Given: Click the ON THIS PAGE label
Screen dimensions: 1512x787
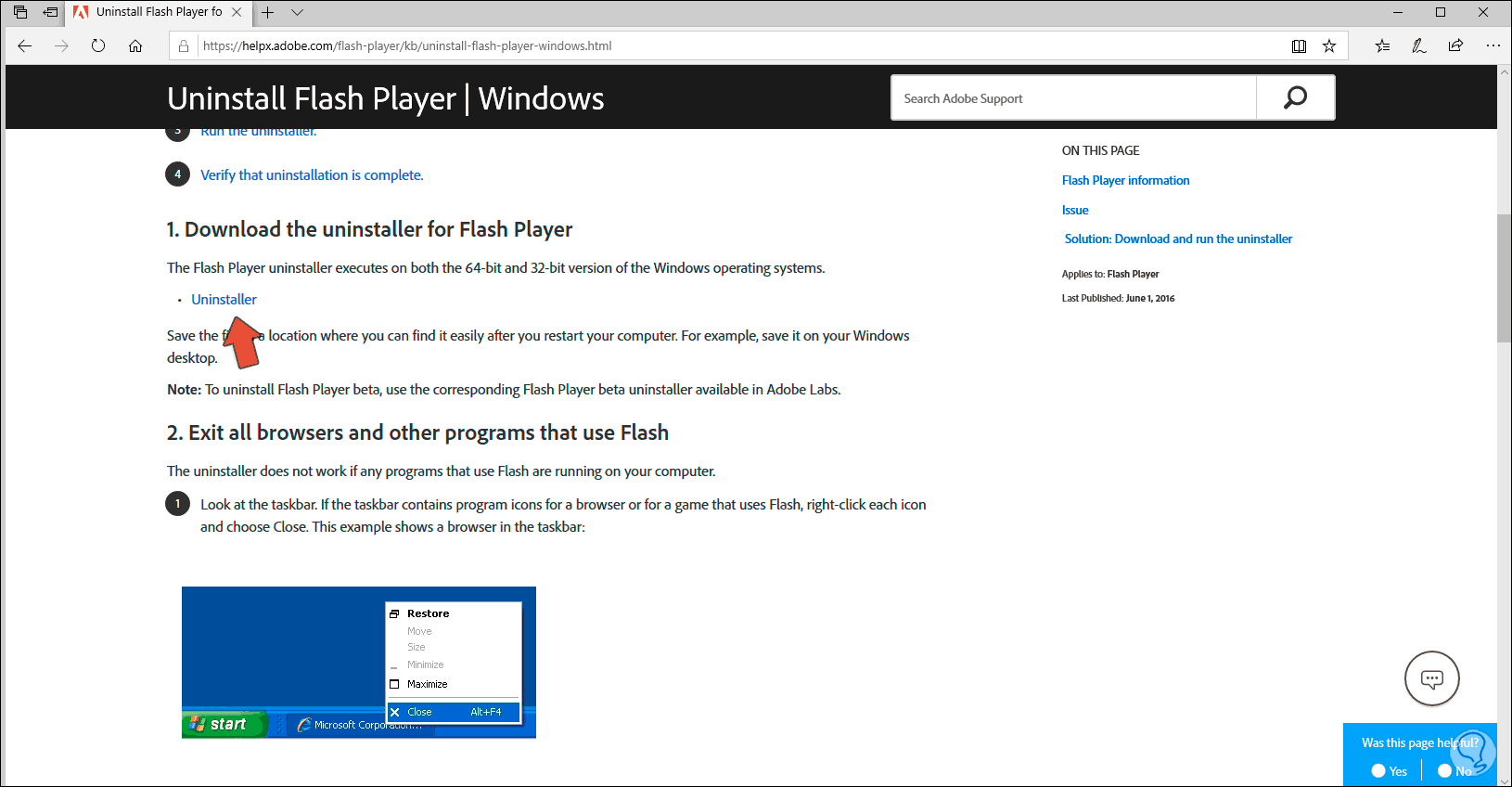Looking at the screenshot, I should pyautogui.click(x=1100, y=150).
